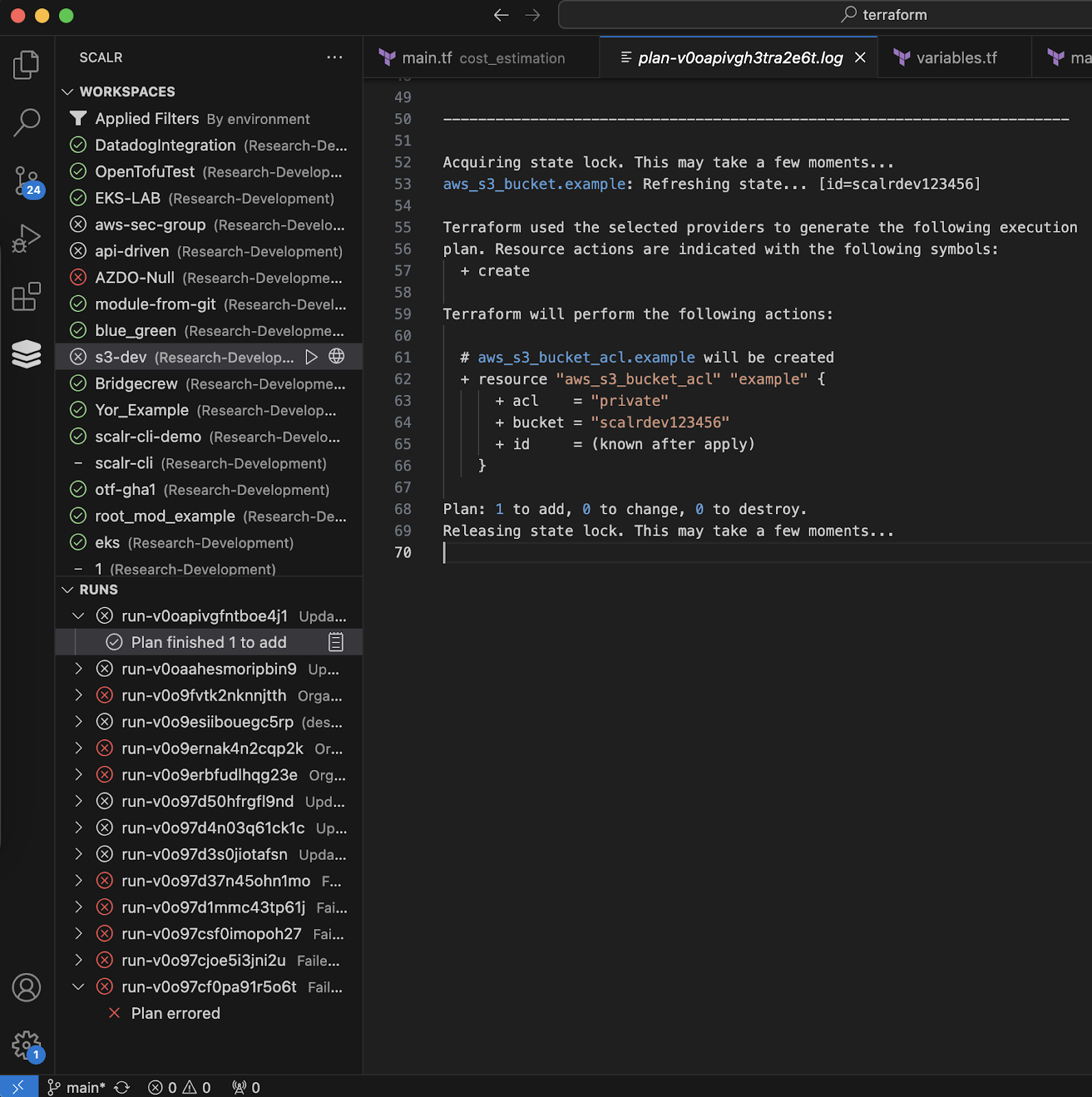
Task: Run the s3-dev workspace with play icon
Action: pos(311,357)
